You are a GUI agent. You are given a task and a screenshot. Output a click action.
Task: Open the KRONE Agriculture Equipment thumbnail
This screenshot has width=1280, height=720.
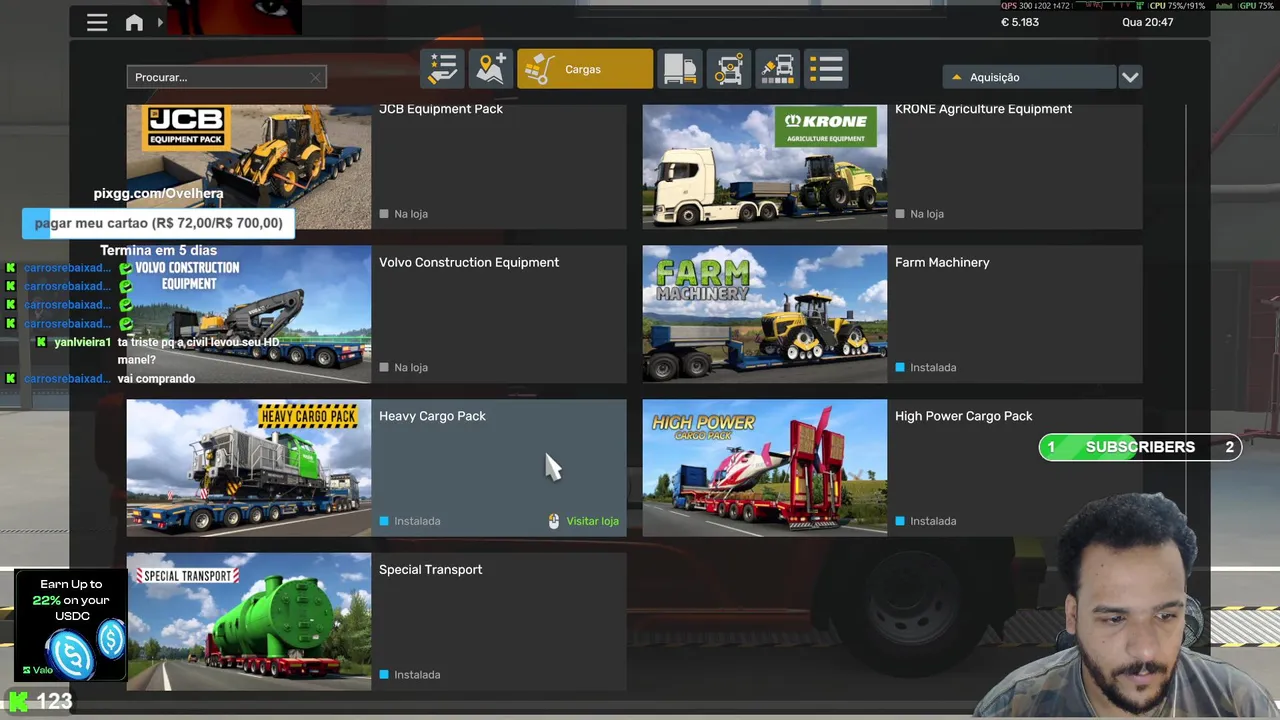(765, 167)
